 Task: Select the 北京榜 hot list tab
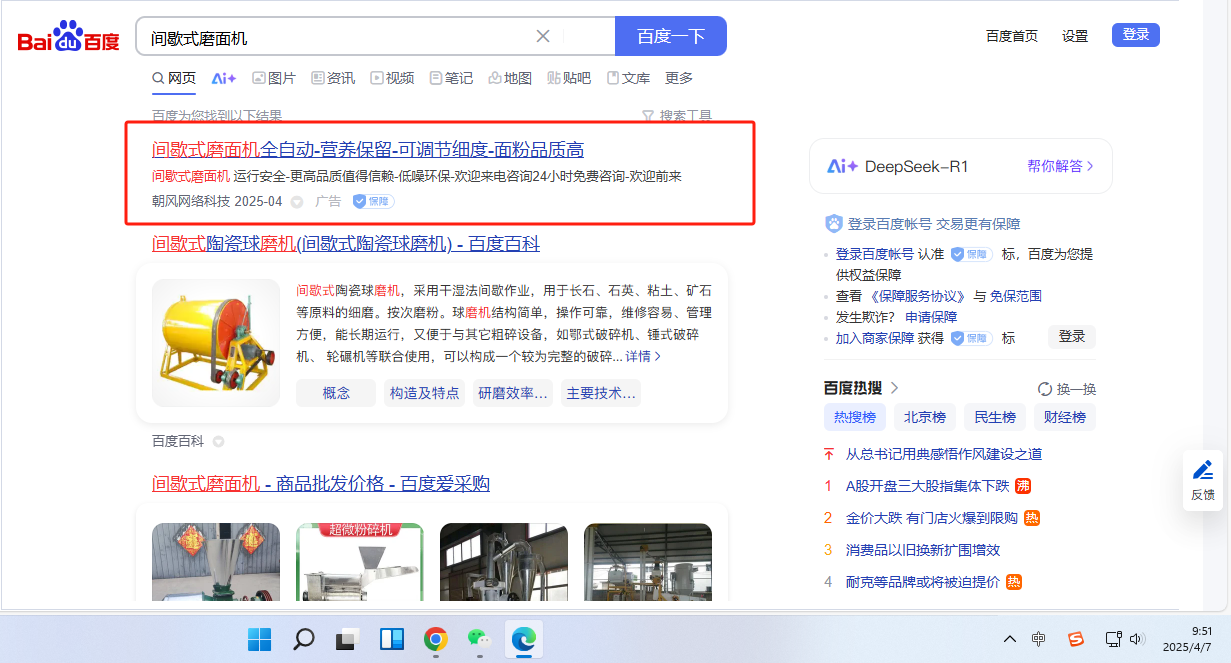pyautogui.click(x=925, y=417)
